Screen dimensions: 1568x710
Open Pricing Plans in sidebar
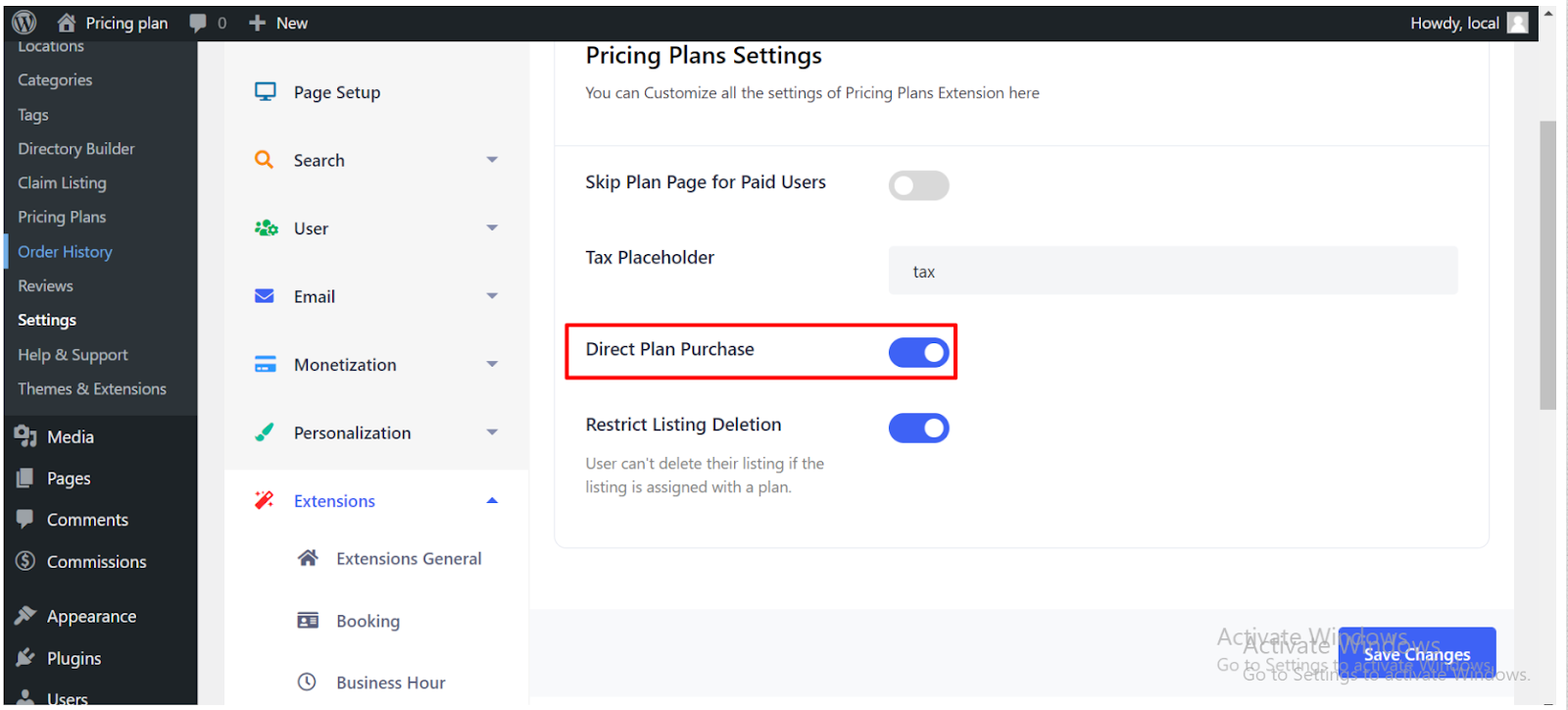[x=62, y=217]
